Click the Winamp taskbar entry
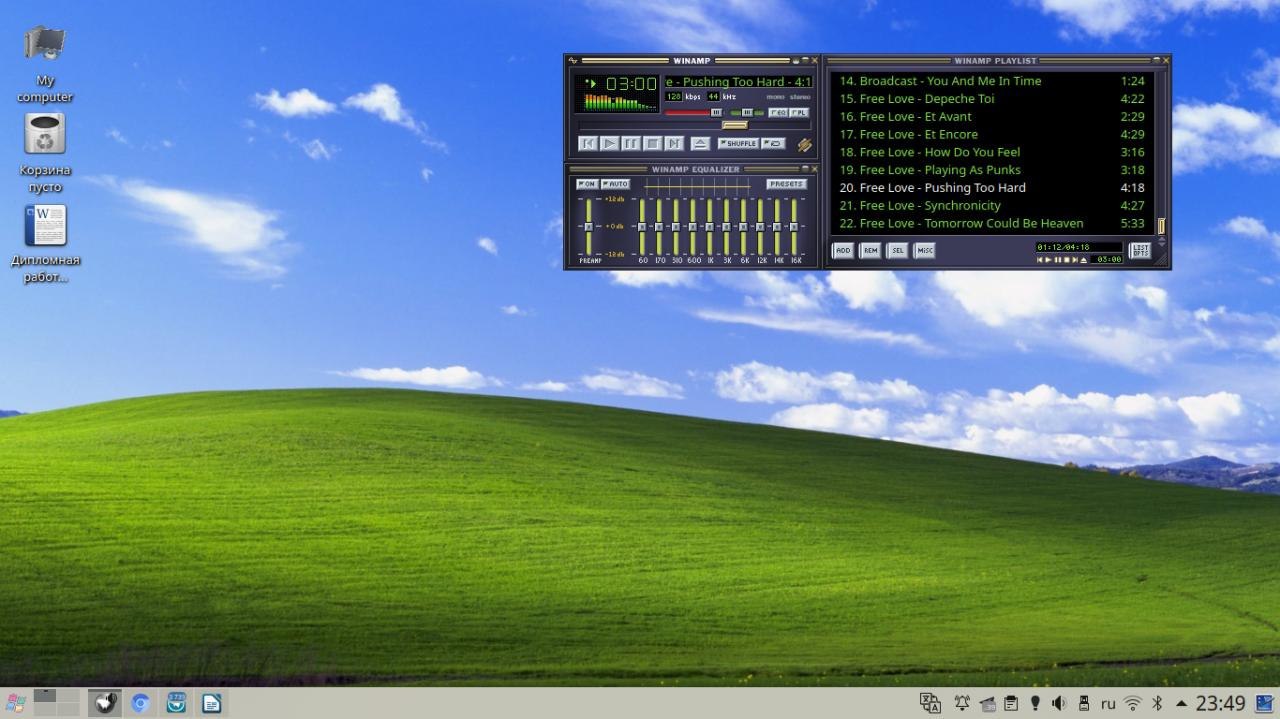Image resolution: width=1280 pixels, height=719 pixels. point(103,703)
